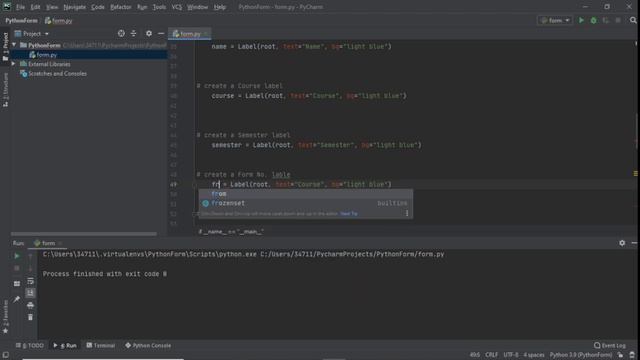Open the Tools menu

(x=159, y=7)
